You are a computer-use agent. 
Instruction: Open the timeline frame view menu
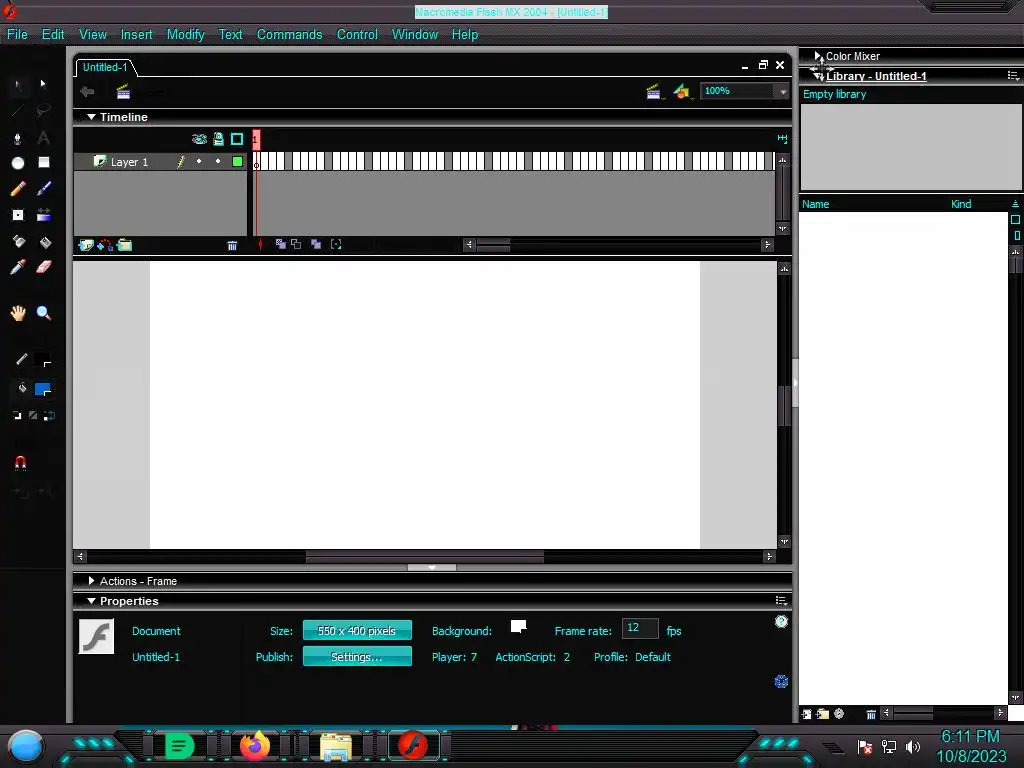point(782,138)
